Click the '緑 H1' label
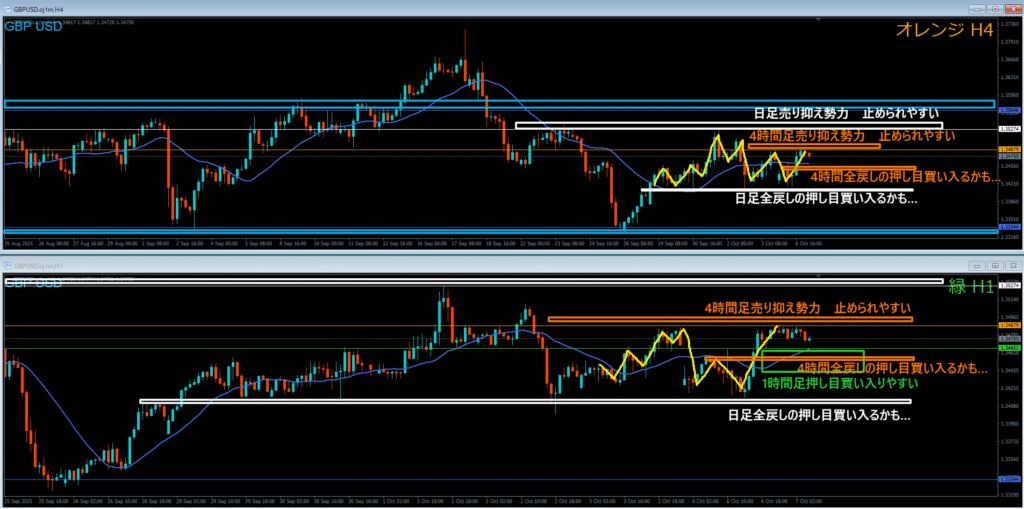1024x509 pixels. point(970,286)
